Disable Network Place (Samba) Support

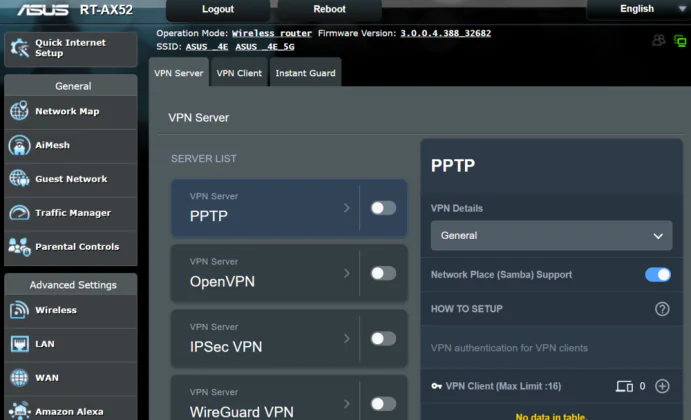click(x=658, y=275)
